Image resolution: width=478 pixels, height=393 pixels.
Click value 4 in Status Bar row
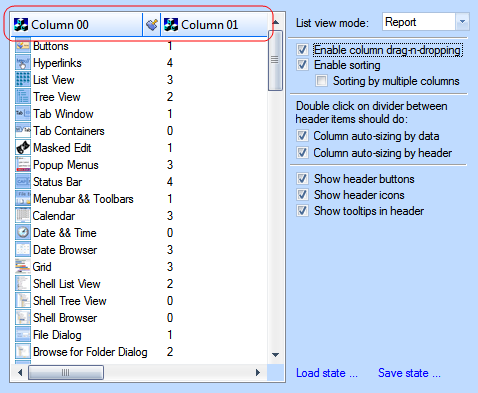click(x=170, y=182)
